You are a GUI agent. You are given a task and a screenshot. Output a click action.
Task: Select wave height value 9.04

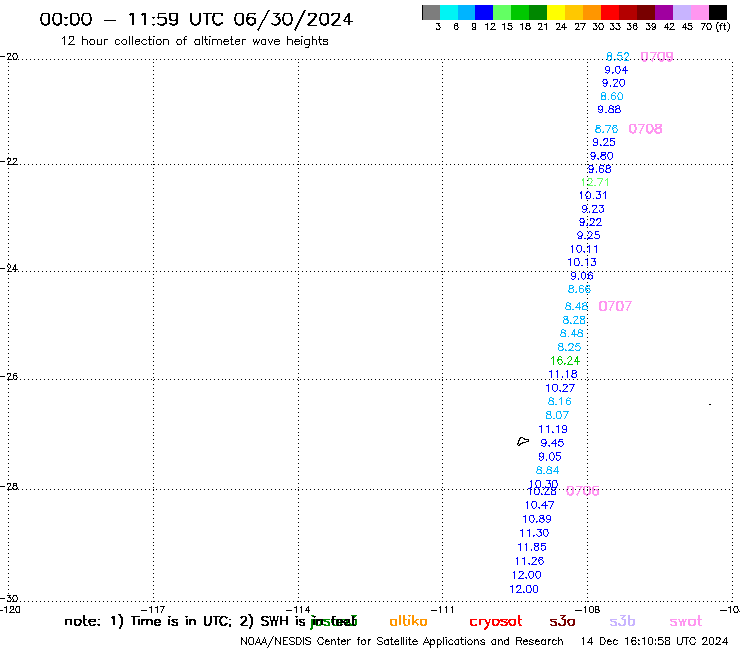coord(616,70)
